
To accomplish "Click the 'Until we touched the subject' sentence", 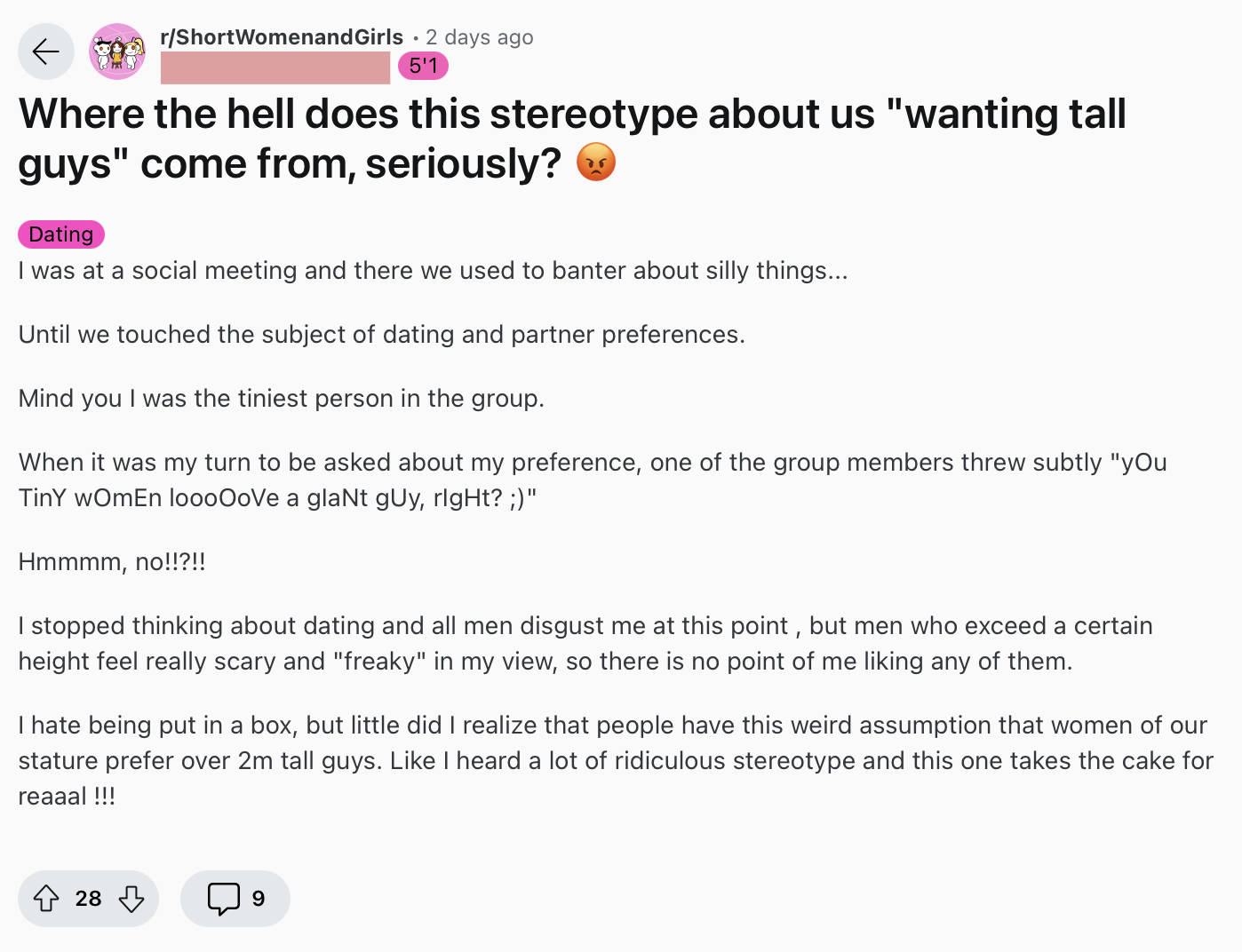I will [x=382, y=334].
